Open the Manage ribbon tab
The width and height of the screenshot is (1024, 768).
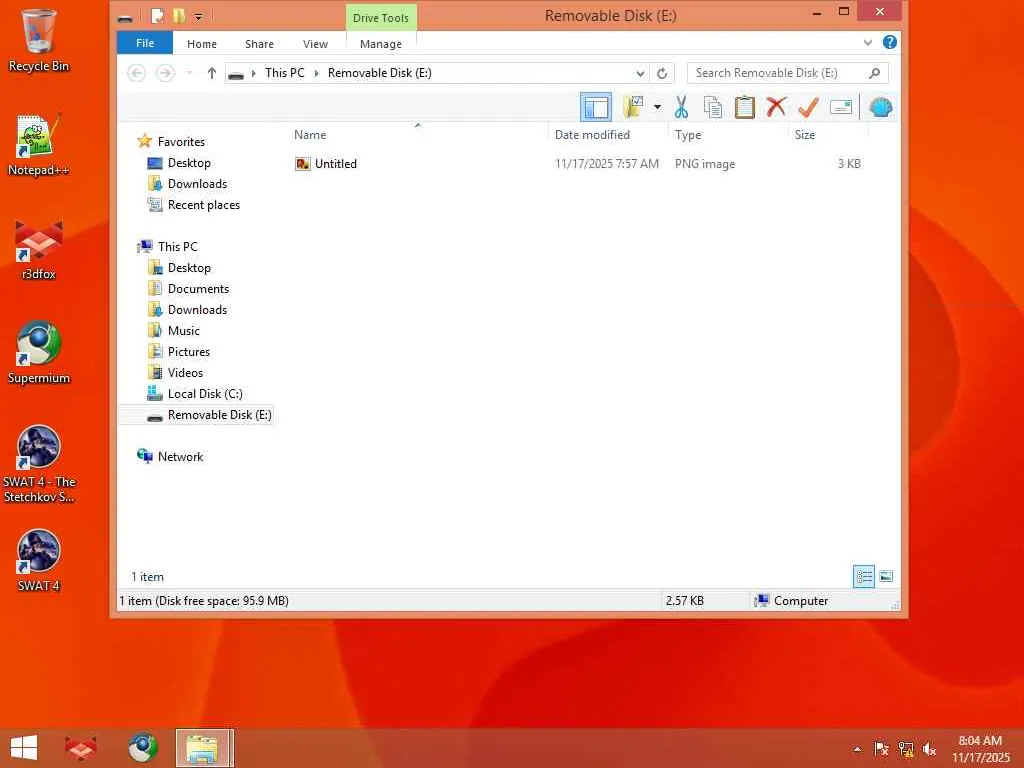click(381, 44)
